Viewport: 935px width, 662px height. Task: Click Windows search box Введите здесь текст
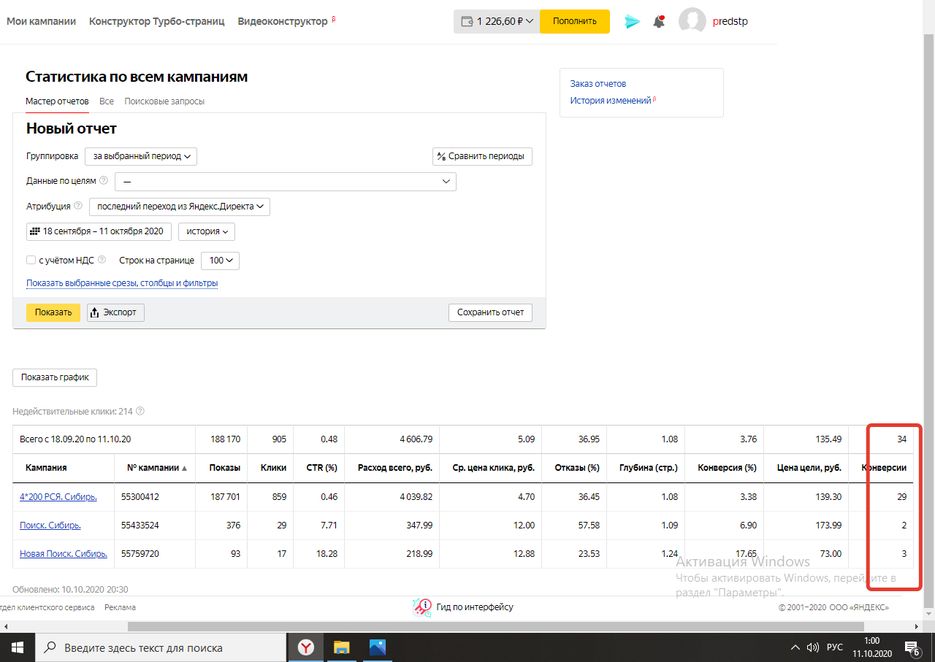tap(161, 648)
